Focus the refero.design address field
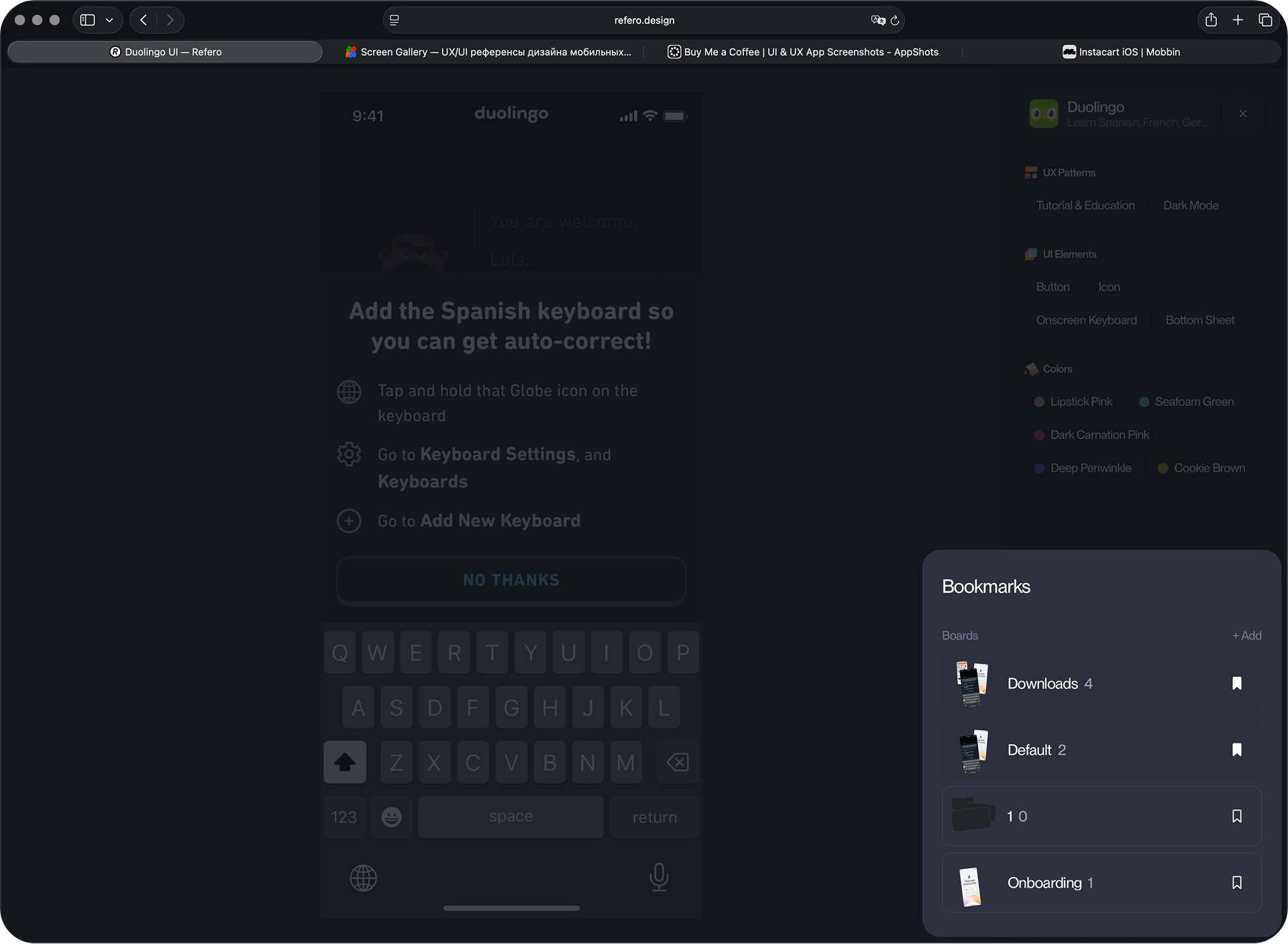 644,20
